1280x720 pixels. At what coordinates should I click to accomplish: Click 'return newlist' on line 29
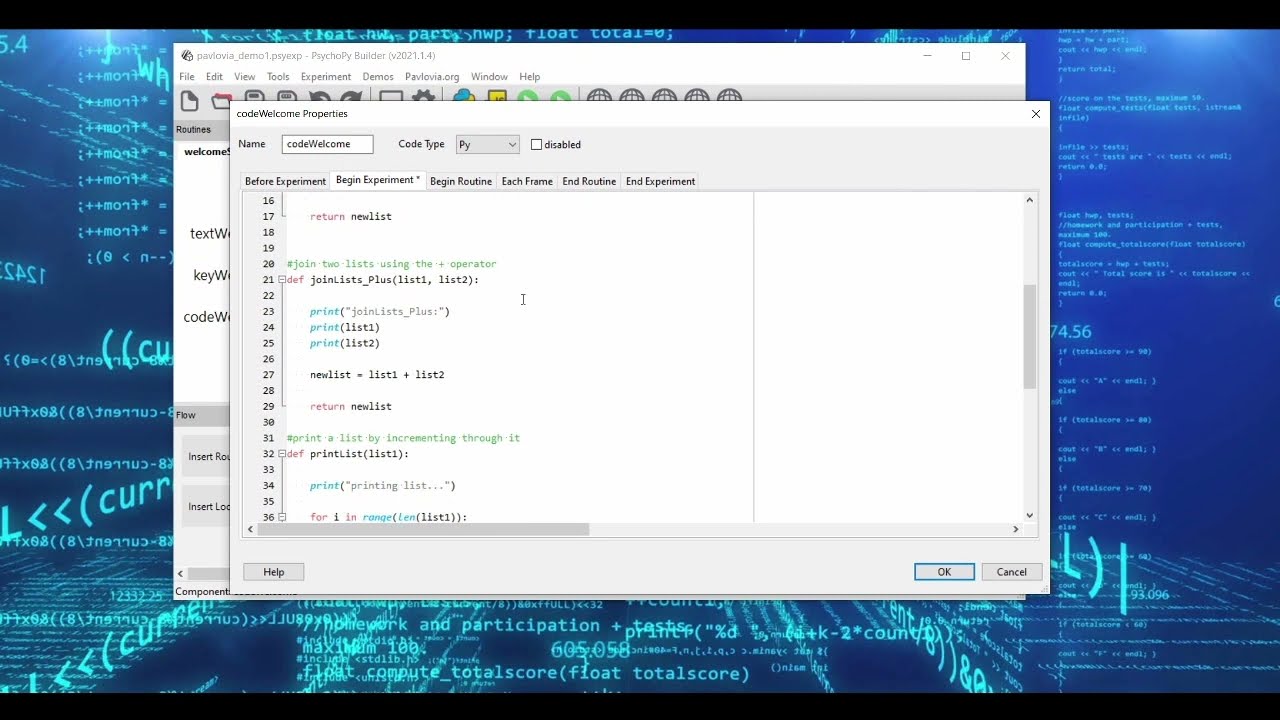click(x=350, y=407)
